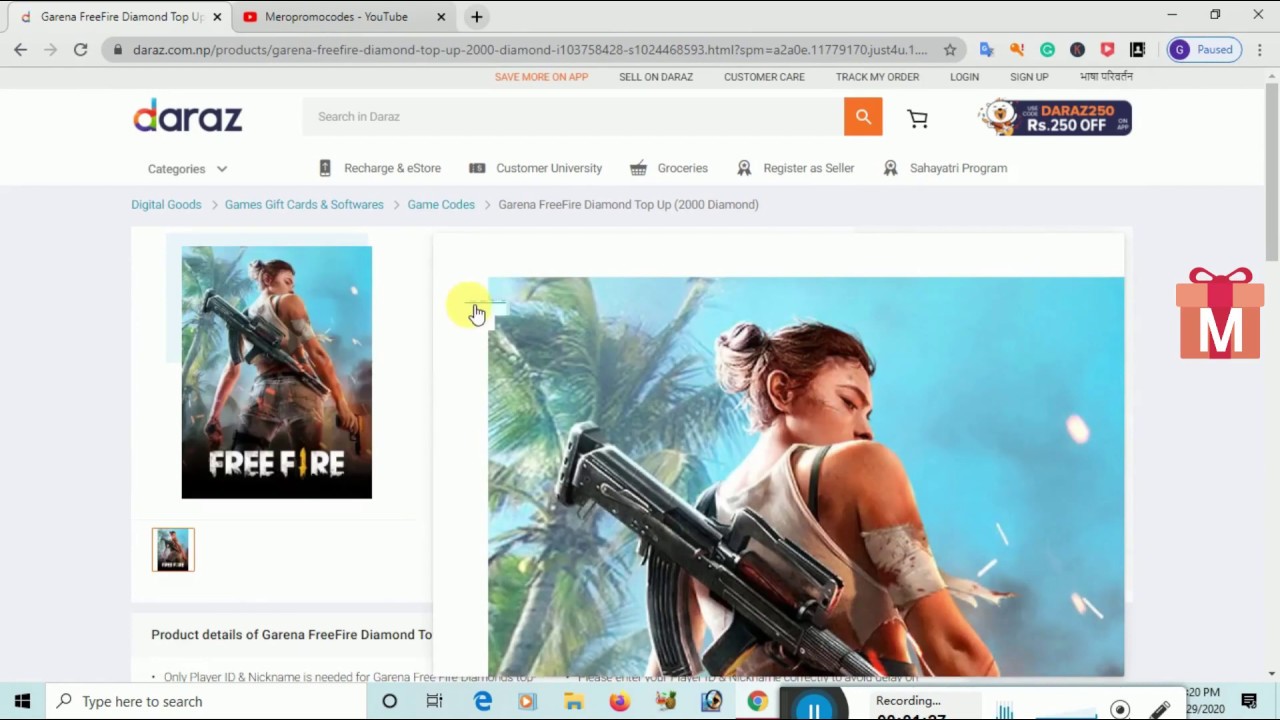Pause the screen recording
Screen dimensions: 1280x720
click(x=814, y=708)
